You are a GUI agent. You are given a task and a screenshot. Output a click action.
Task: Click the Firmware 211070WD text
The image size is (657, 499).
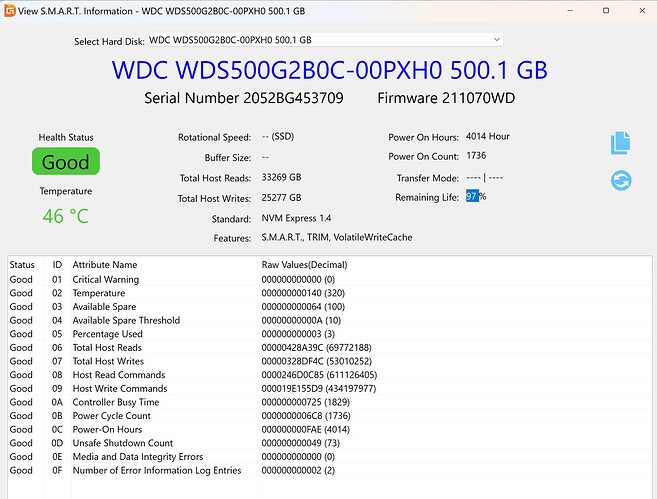point(446,98)
